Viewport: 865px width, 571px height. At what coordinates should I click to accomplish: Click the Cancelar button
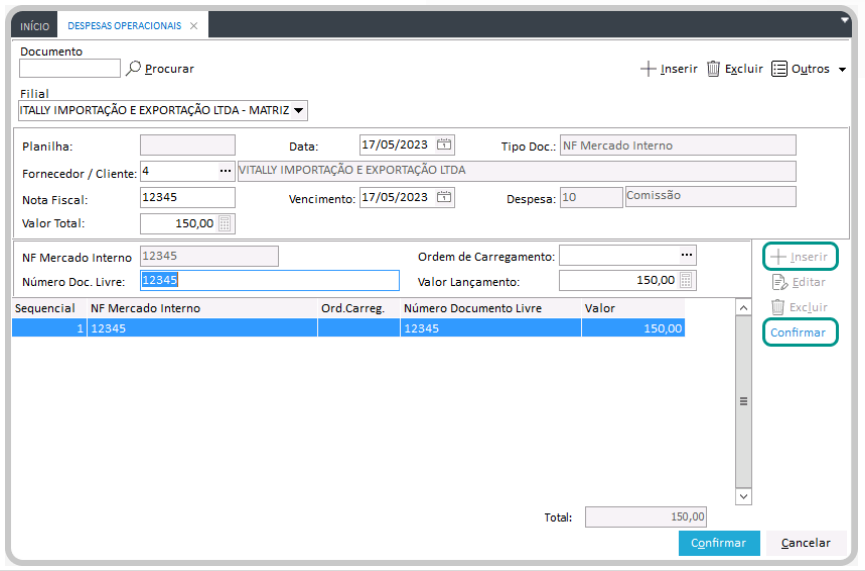pos(805,543)
